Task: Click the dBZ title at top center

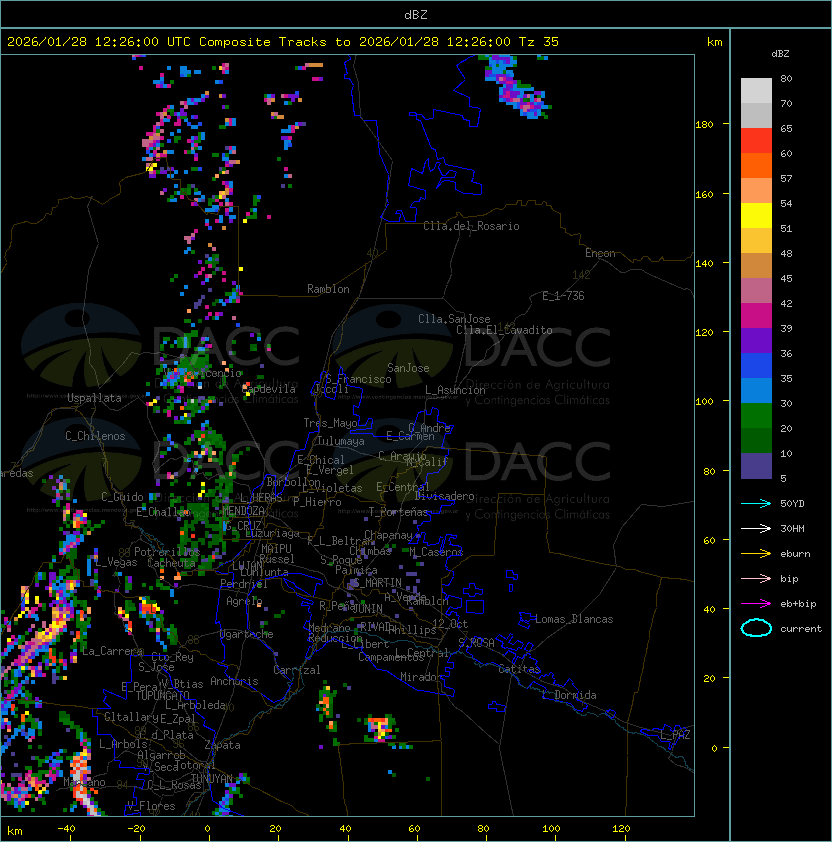Action: coord(416,14)
